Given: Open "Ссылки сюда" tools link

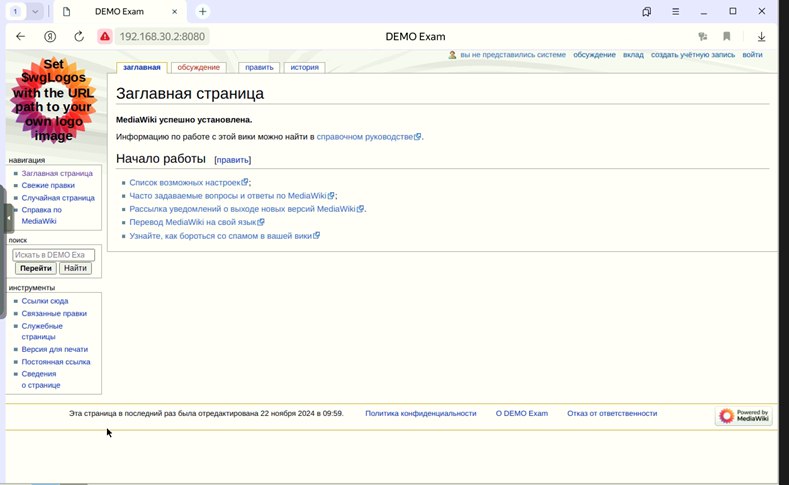Looking at the screenshot, I should pyautogui.click(x=44, y=301).
